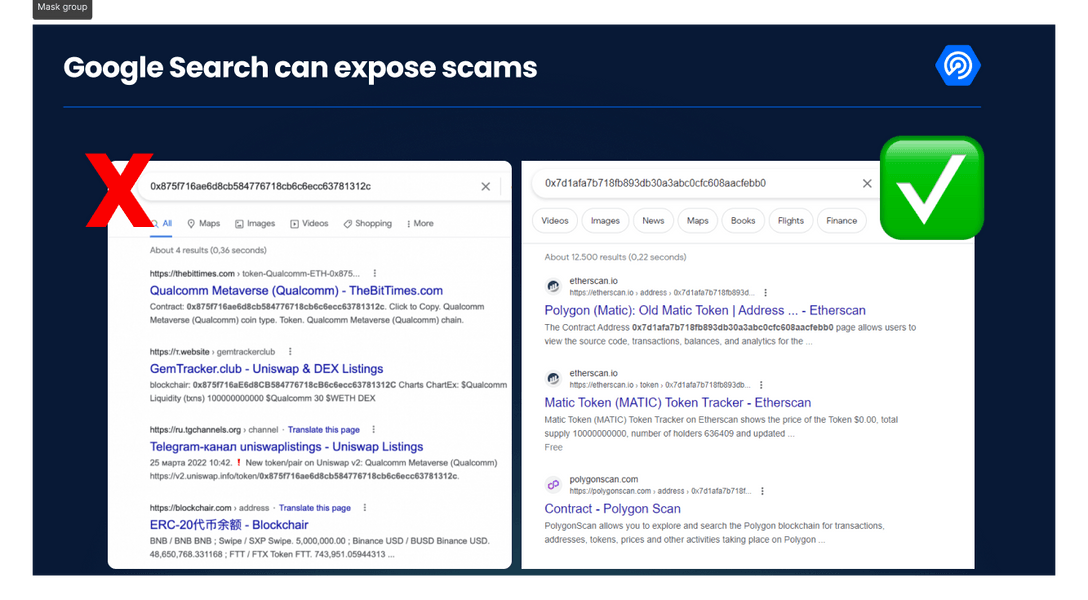The width and height of the screenshot is (1088, 600).
Task: Select the Maps filter chip
Action: (x=697, y=221)
